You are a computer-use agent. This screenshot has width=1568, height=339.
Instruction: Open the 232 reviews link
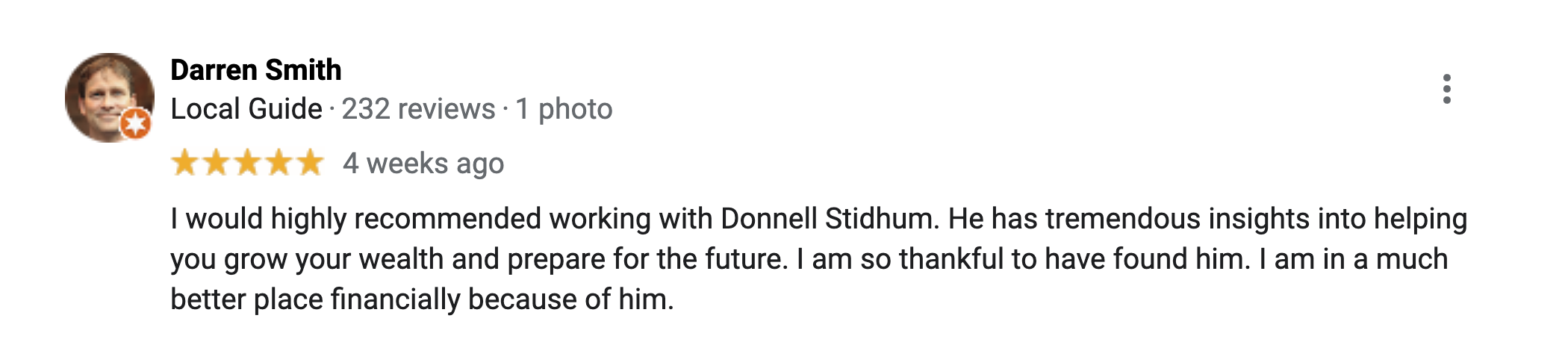(418, 109)
